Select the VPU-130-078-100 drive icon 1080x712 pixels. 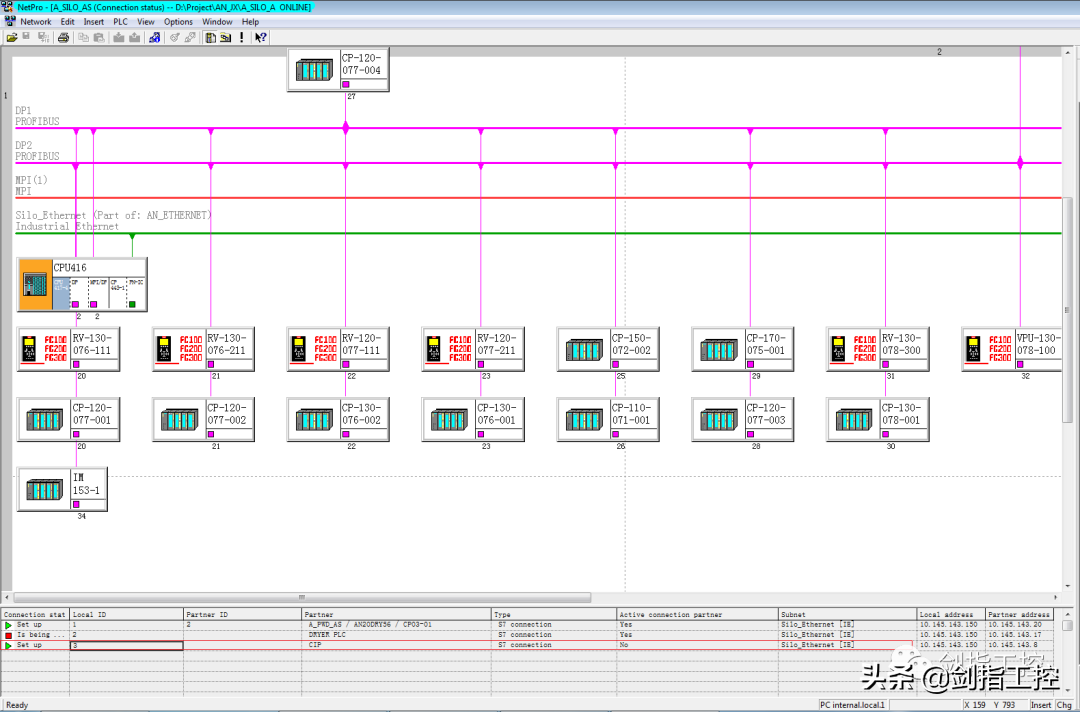coord(987,349)
